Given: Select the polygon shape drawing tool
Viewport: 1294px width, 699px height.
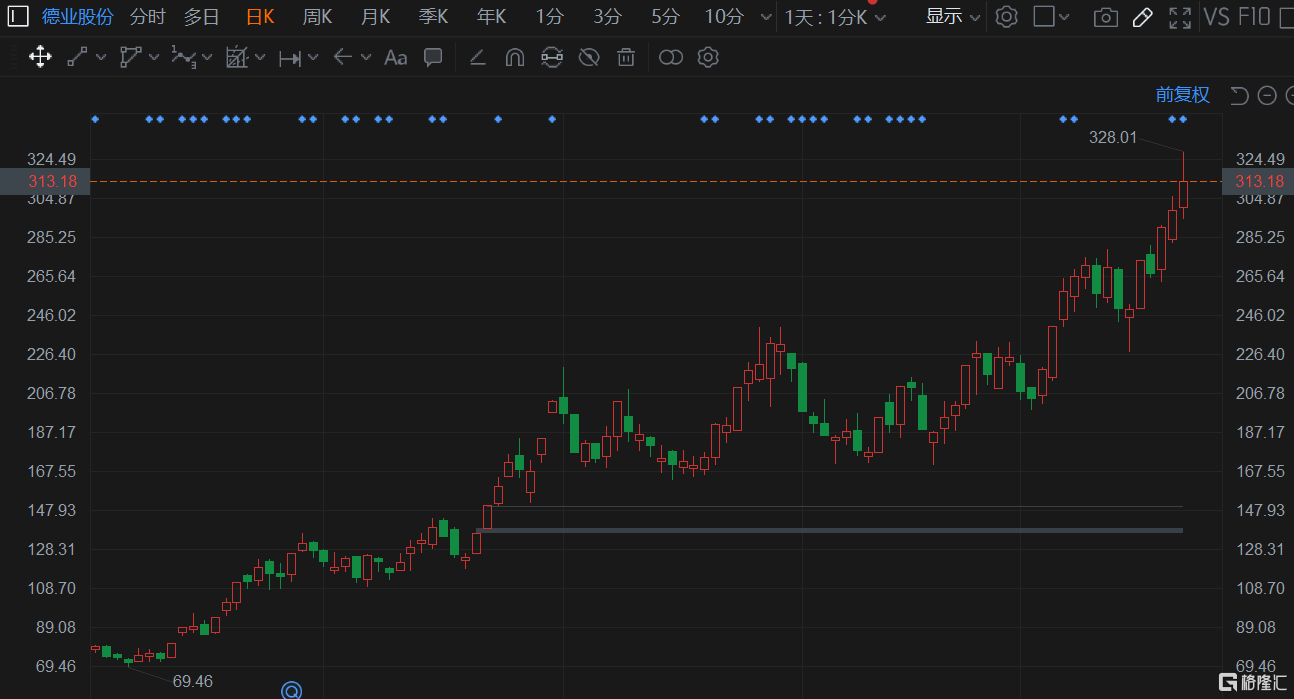Looking at the screenshot, I should tap(130, 57).
